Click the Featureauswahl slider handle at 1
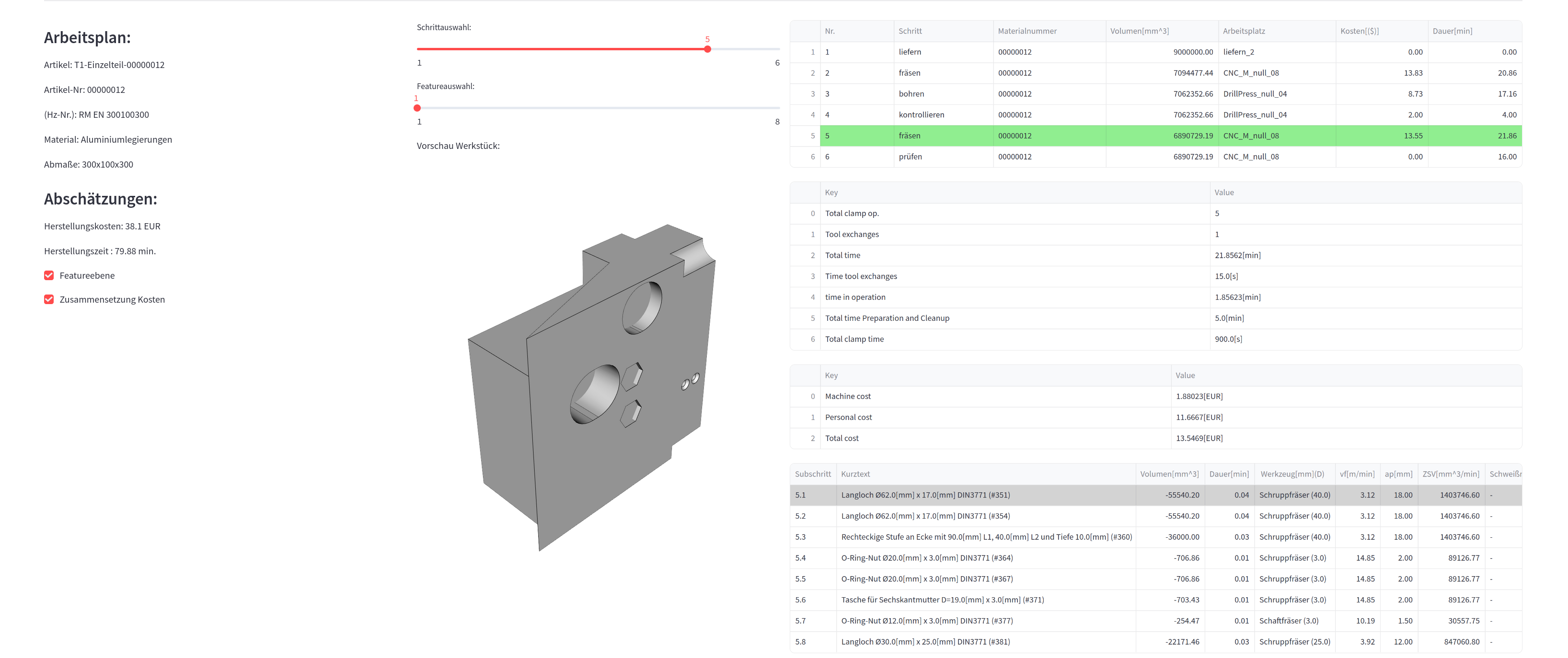The image size is (1568, 658). click(x=417, y=108)
